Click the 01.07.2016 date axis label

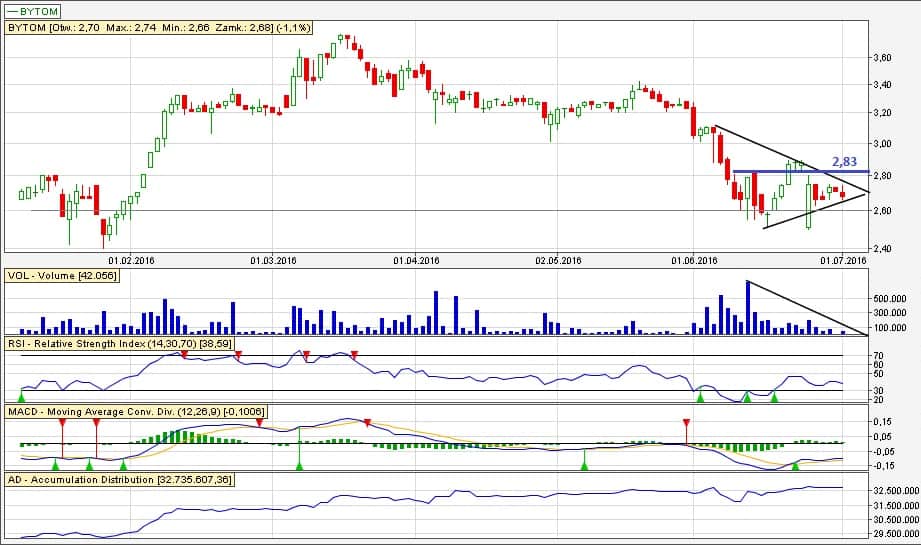[x=842, y=260]
